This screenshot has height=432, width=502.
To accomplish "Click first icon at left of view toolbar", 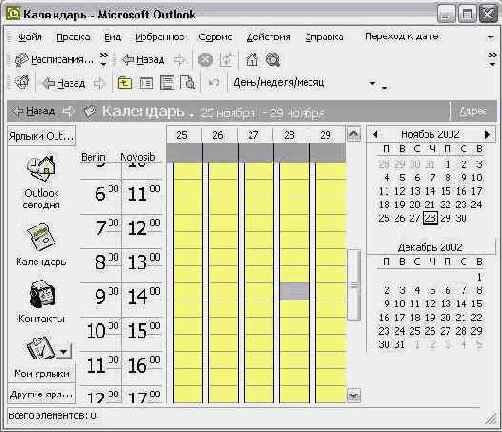I will coord(22,82).
